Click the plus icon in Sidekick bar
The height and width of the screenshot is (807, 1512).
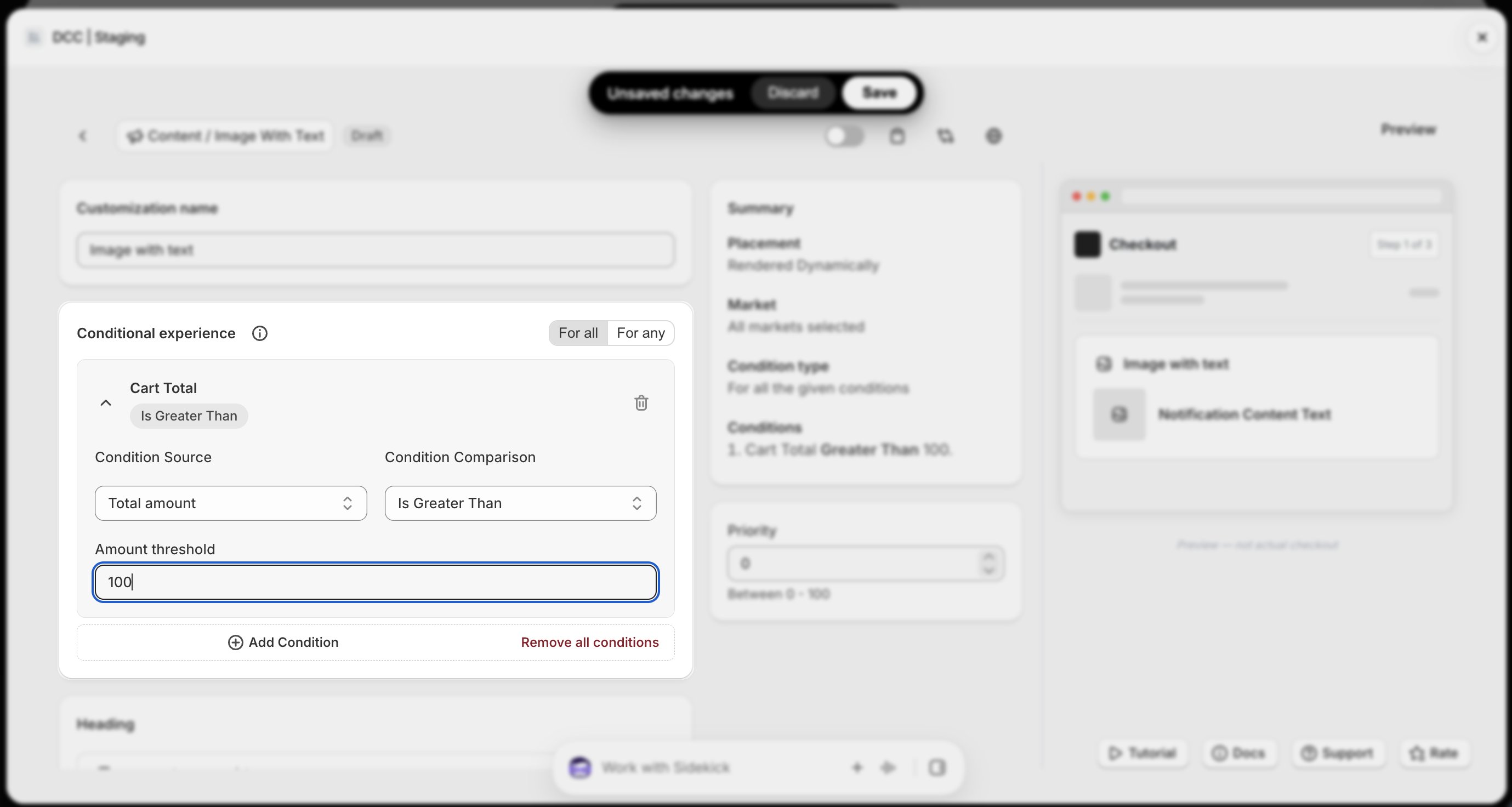(x=857, y=768)
